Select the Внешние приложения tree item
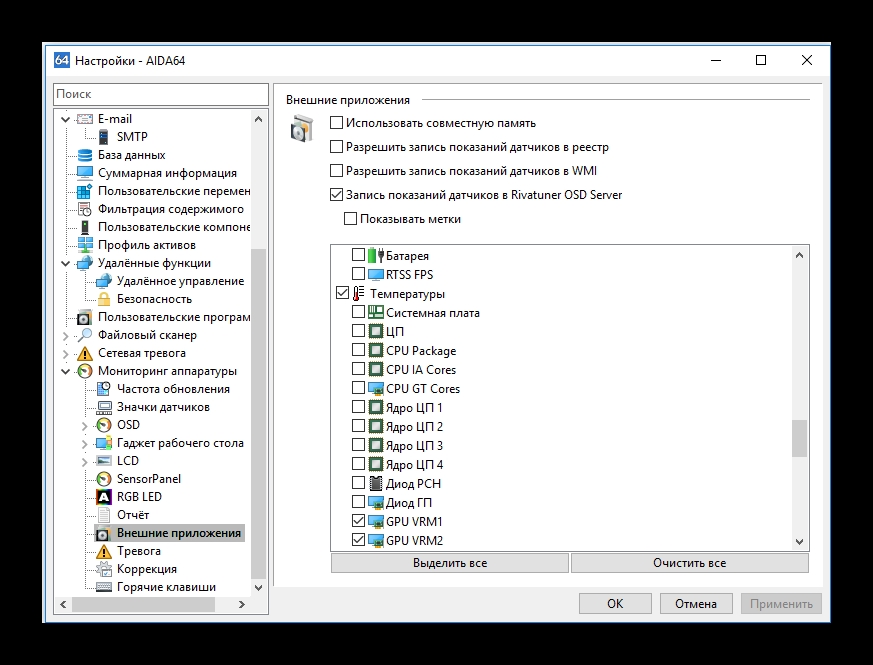 coord(179,533)
